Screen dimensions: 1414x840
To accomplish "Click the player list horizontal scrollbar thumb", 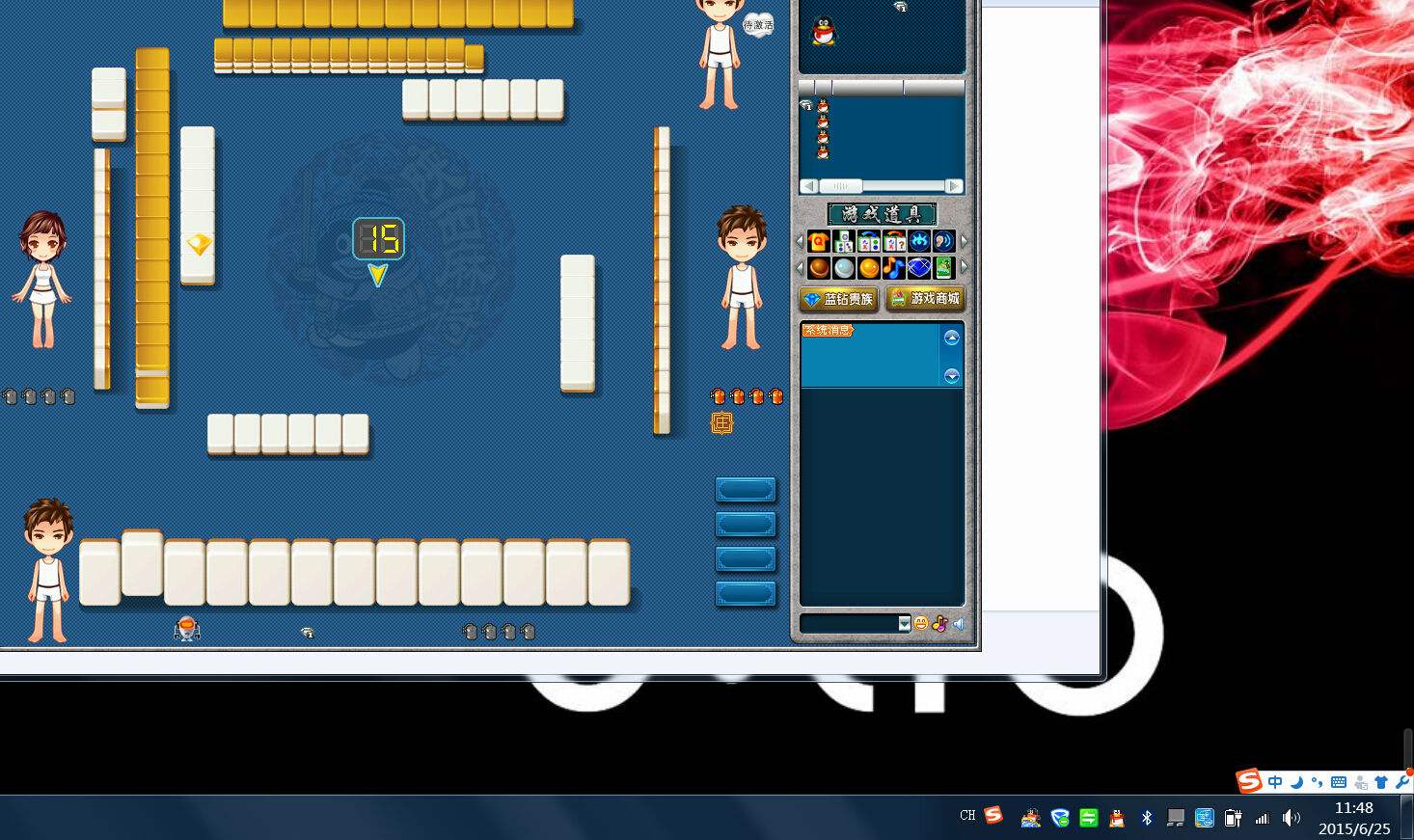I will point(841,186).
